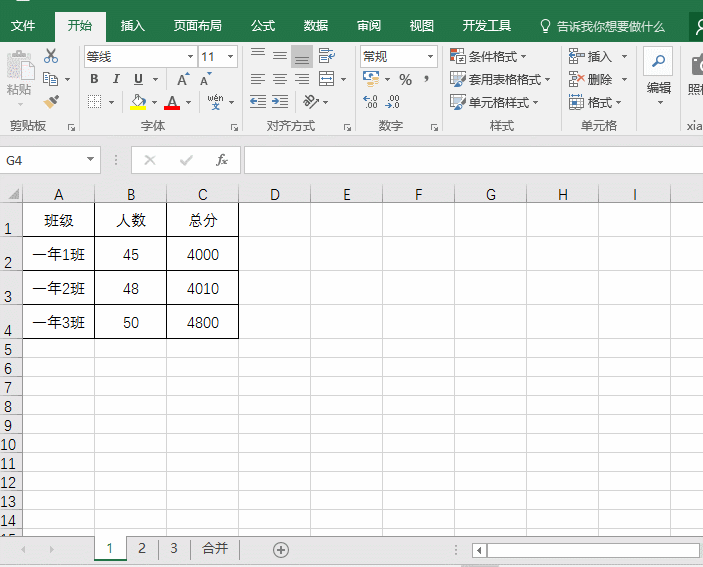Increase decimal places
703x567 pixels.
[370, 102]
